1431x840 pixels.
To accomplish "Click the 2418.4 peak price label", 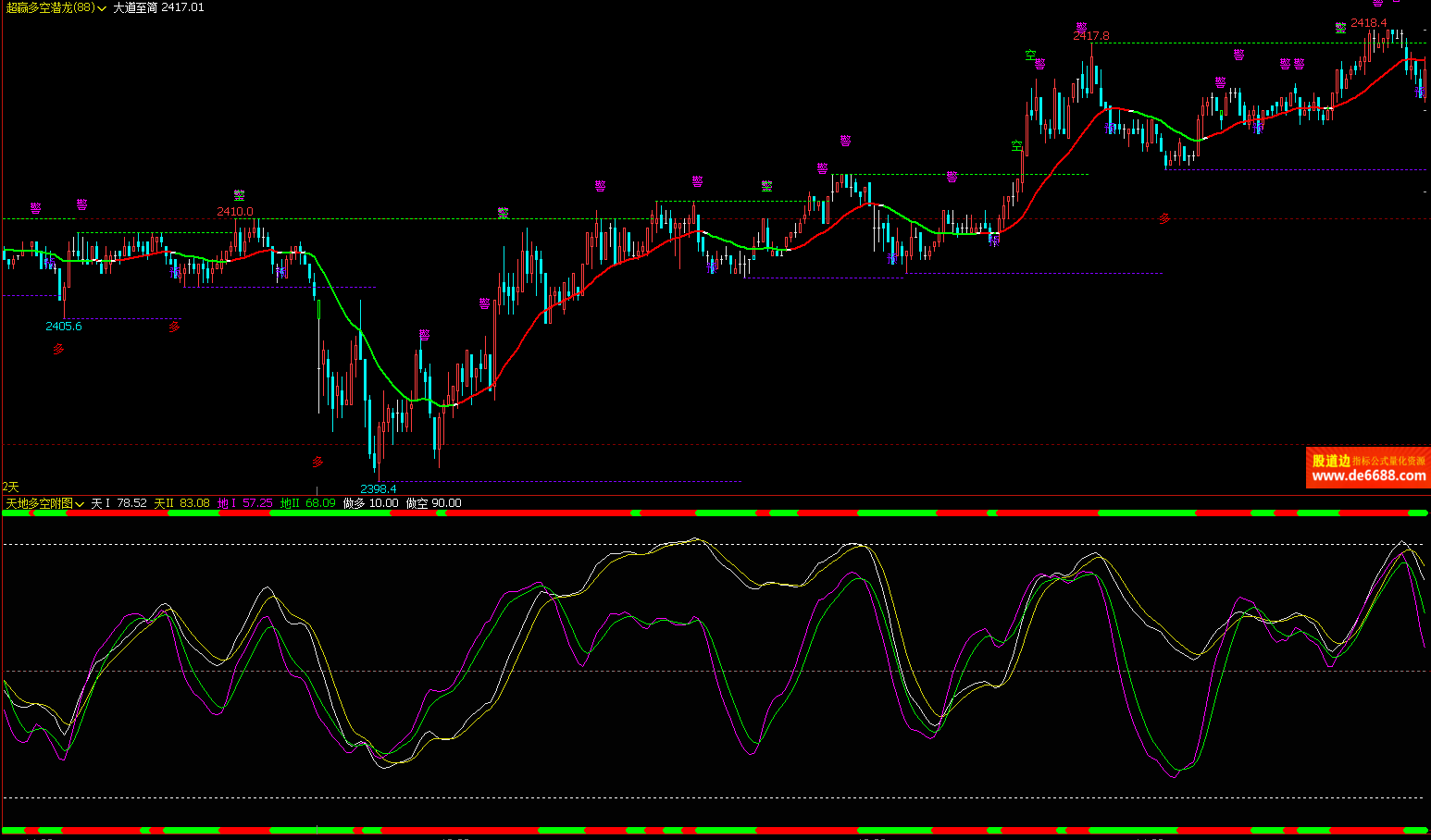I will [x=1368, y=22].
